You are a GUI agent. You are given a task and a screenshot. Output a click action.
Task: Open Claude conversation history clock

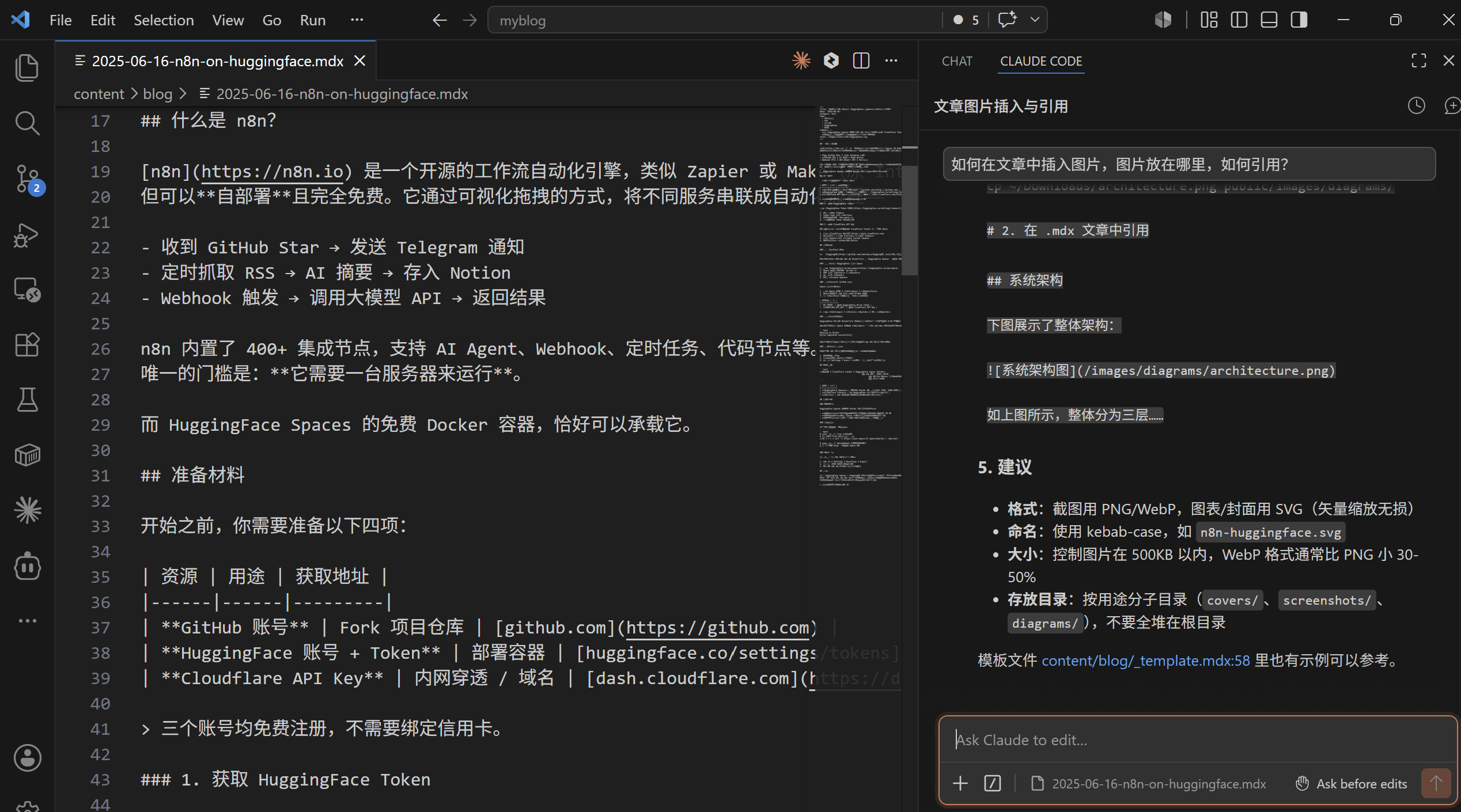(x=1417, y=105)
